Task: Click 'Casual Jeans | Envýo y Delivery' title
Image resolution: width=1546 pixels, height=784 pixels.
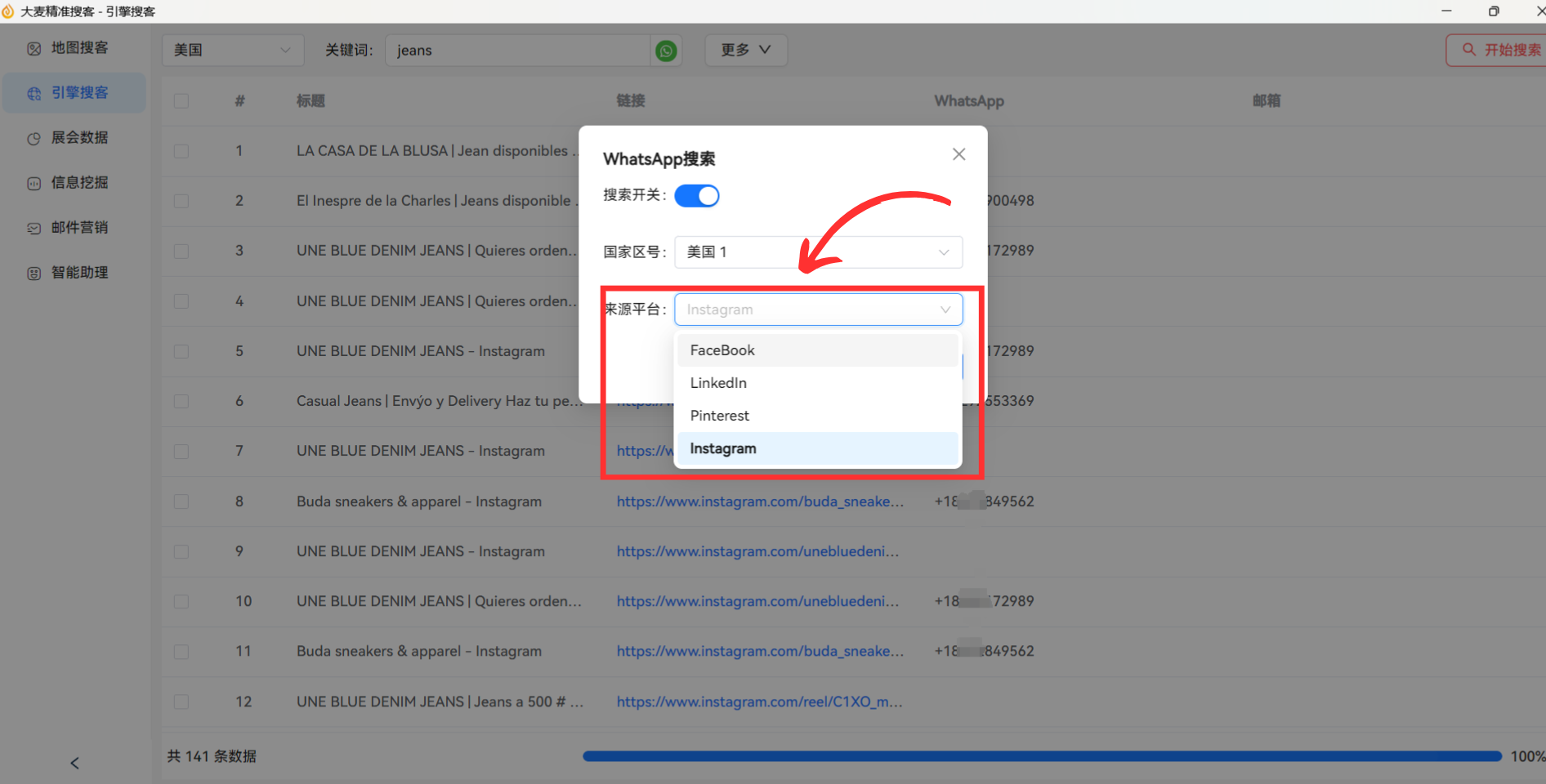Action: (439, 401)
